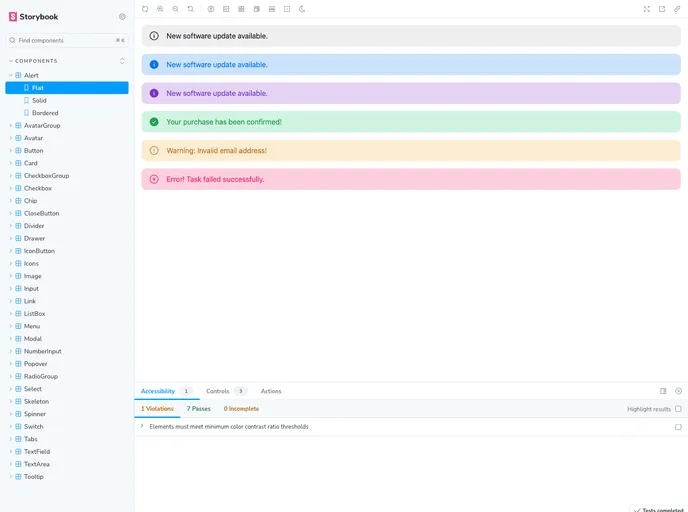Show the 7 Passes sub-tab
Screen dimensions: 688x512
(x=199, y=409)
